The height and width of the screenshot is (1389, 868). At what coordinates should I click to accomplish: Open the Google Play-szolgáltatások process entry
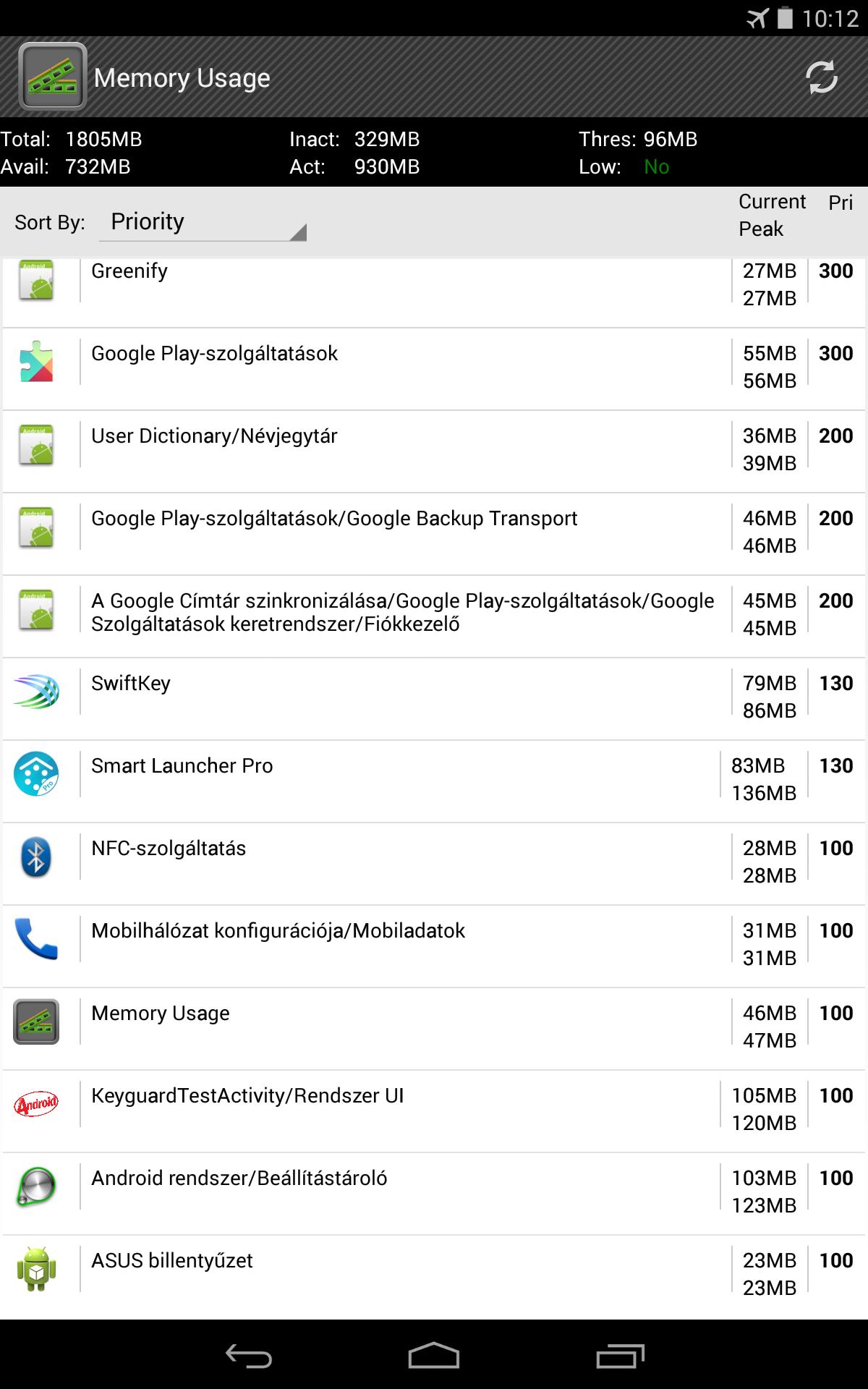tap(434, 369)
